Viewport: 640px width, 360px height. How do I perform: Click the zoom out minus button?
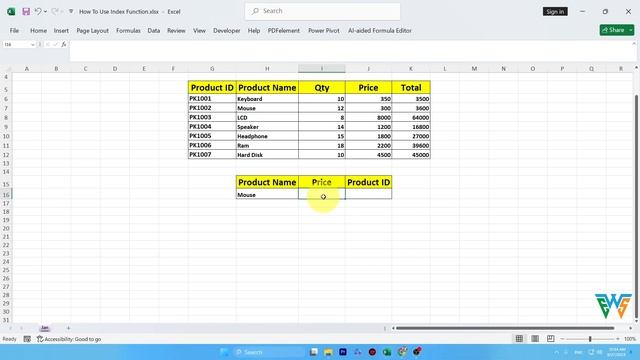coord(562,339)
